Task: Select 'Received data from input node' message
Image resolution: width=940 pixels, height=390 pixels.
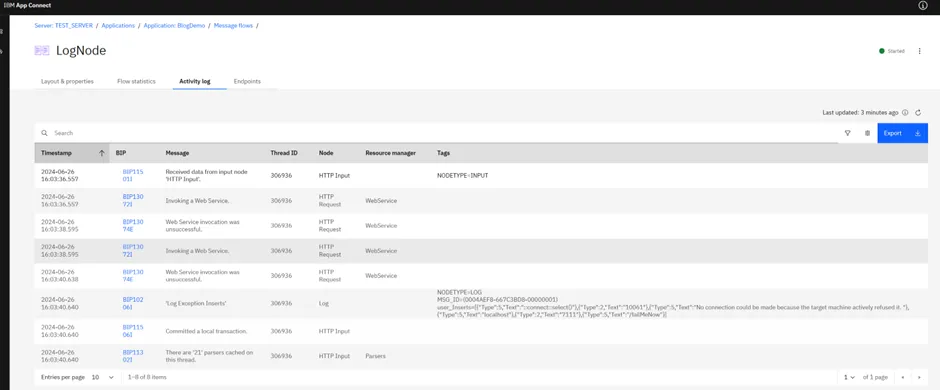Action: (x=207, y=175)
